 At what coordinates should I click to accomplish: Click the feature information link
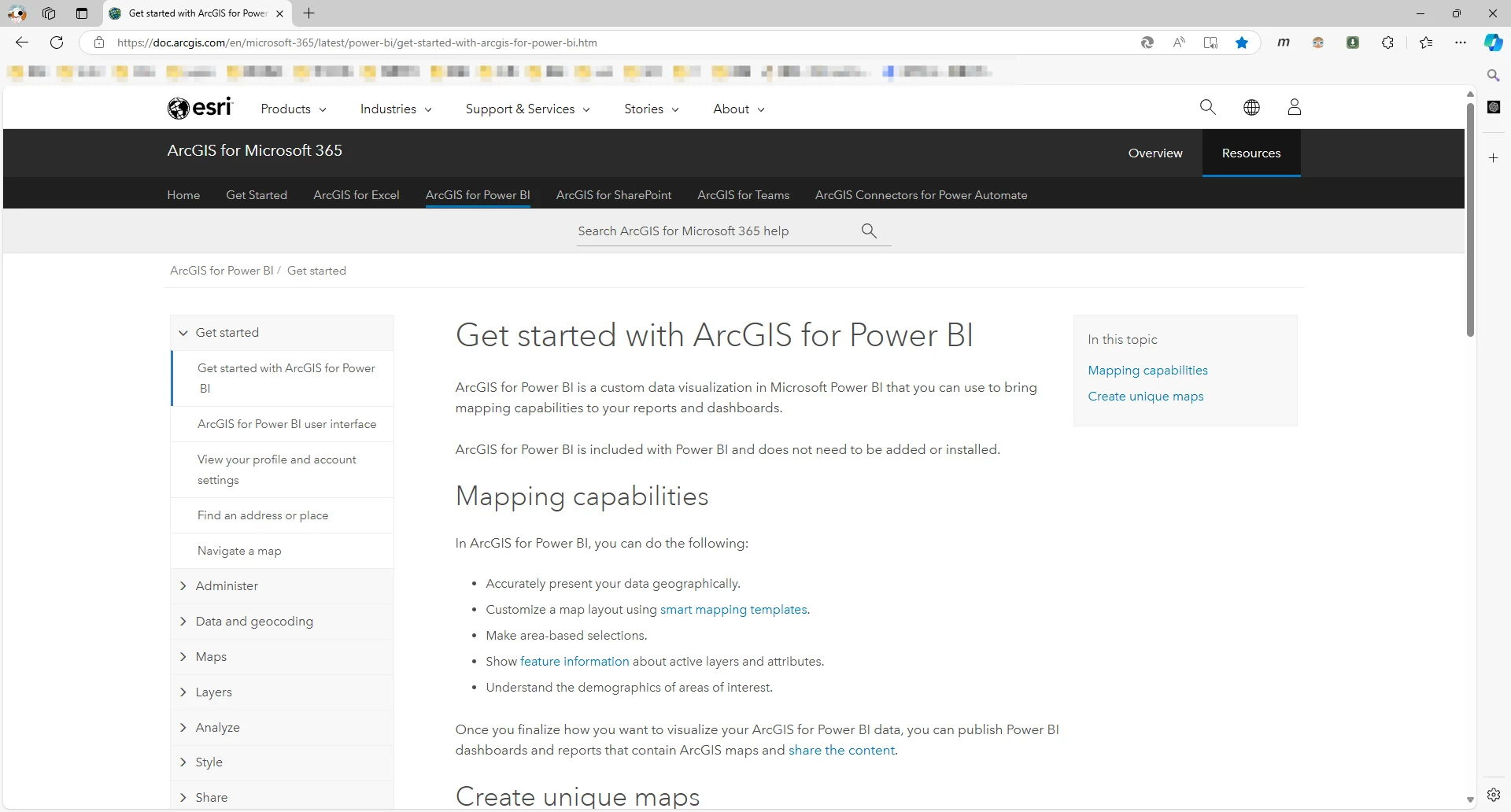click(x=574, y=661)
